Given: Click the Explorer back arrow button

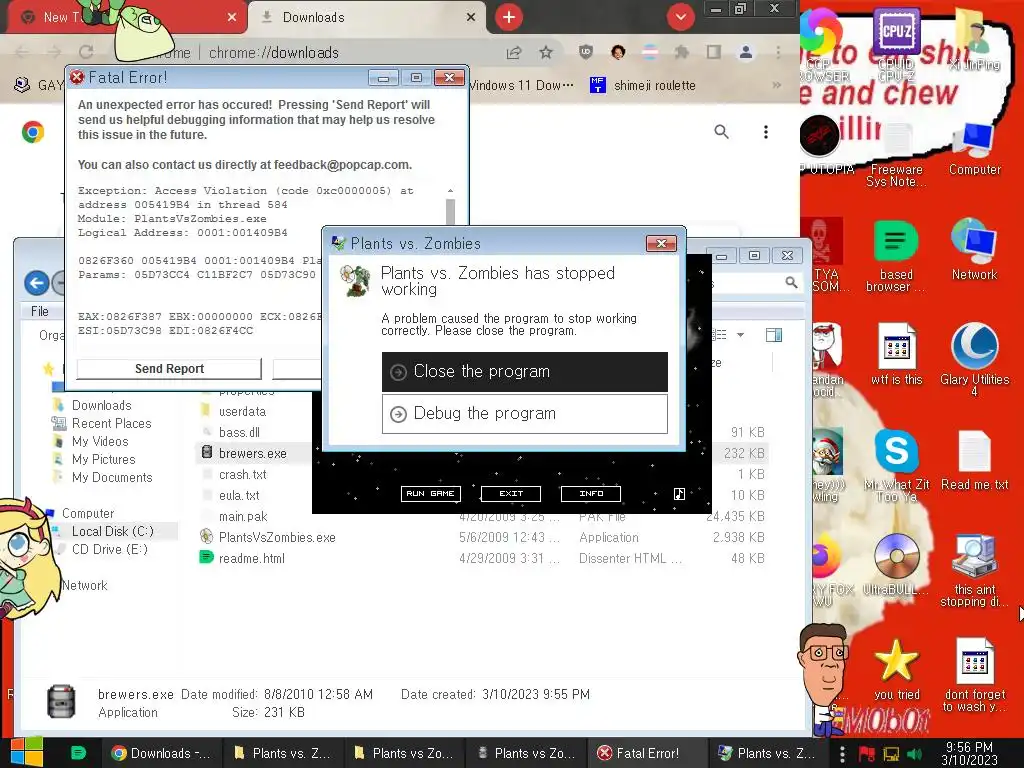Looking at the screenshot, I should pyautogui.click(x=37, y=283).
